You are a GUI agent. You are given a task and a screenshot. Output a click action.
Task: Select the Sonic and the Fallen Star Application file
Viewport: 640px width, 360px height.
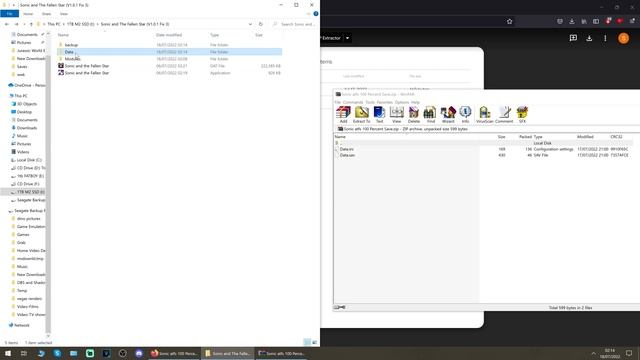(169, 73)
